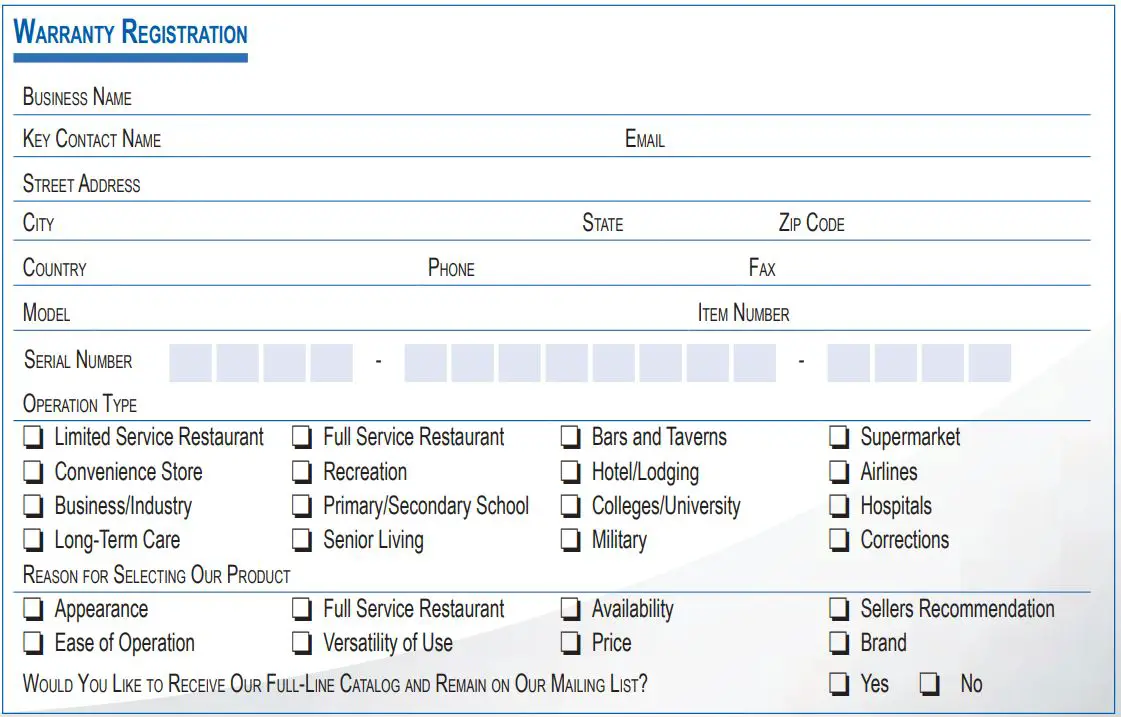
Task: Select the Sellers Recommendation checkbox
Action: pyautogui.click(x=840, y=609)
